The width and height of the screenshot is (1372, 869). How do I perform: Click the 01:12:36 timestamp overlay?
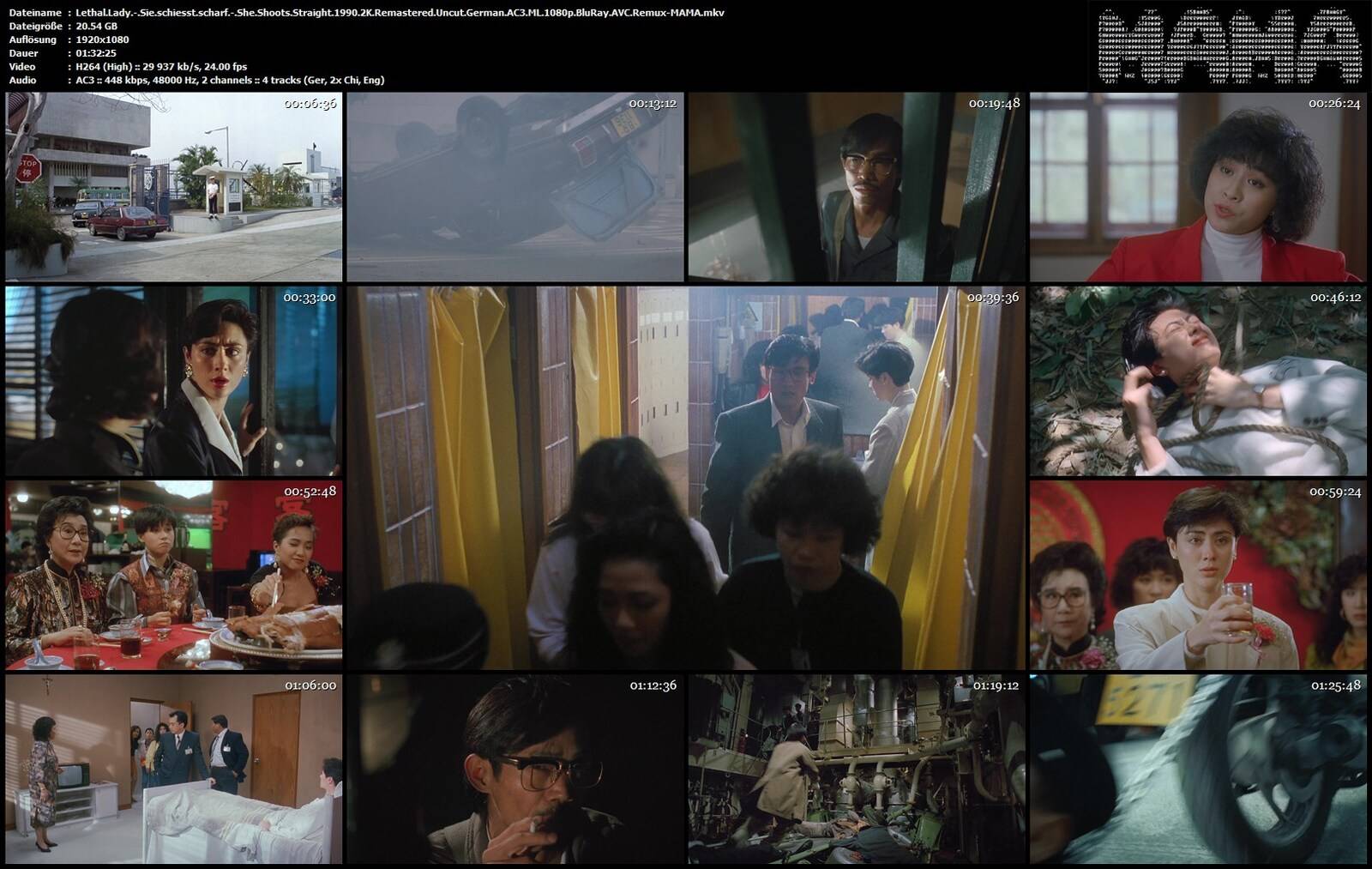click(x=653, y=685)
